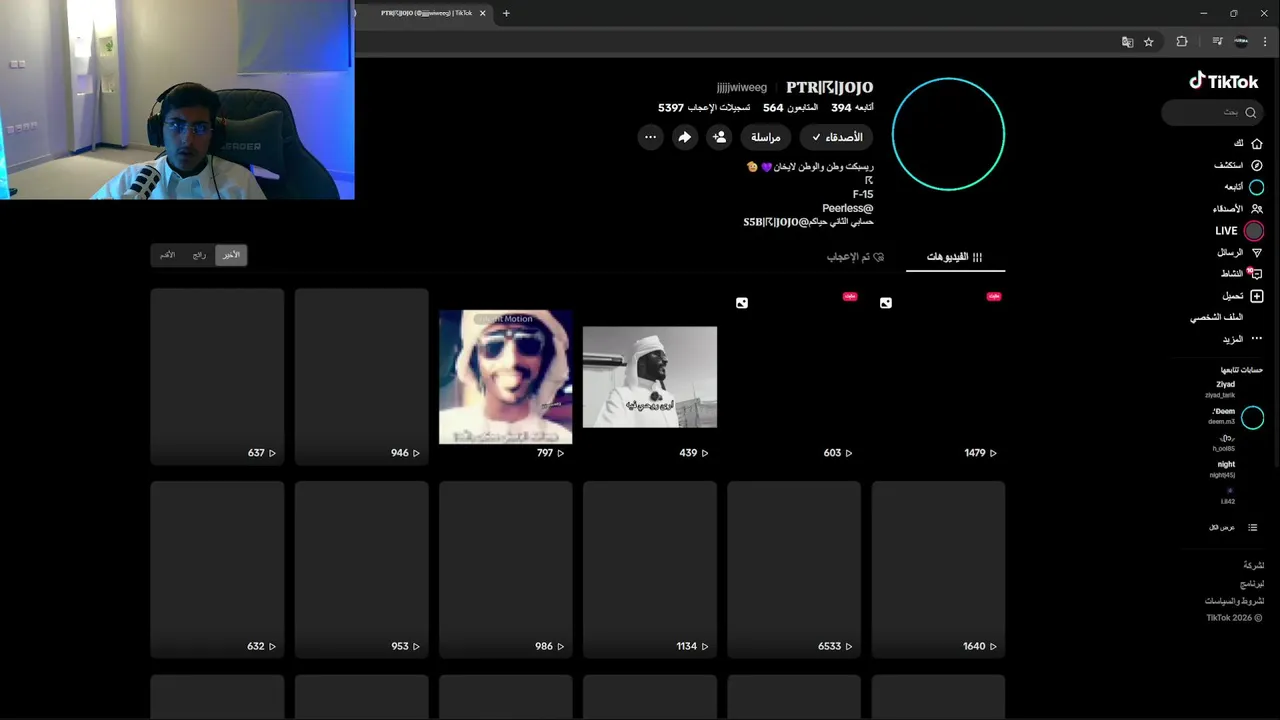Open the video with 986 views

coord(506,570)
